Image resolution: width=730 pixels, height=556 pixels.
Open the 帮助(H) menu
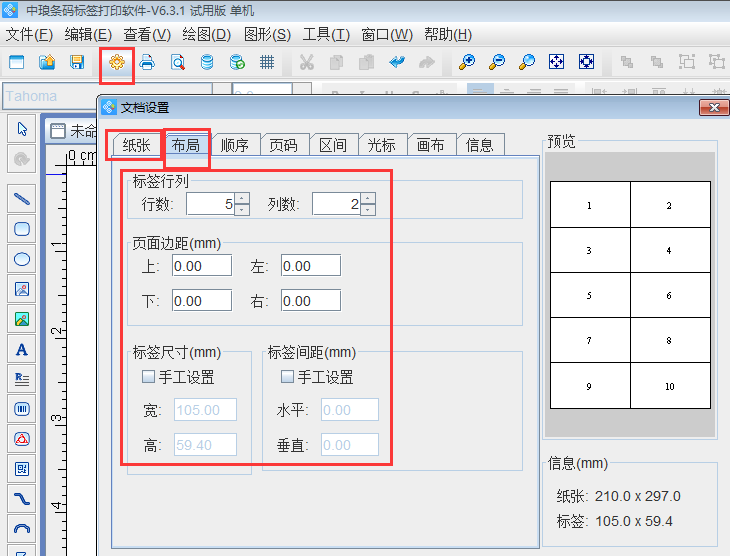pyautogui.click(x=447, y=34)
